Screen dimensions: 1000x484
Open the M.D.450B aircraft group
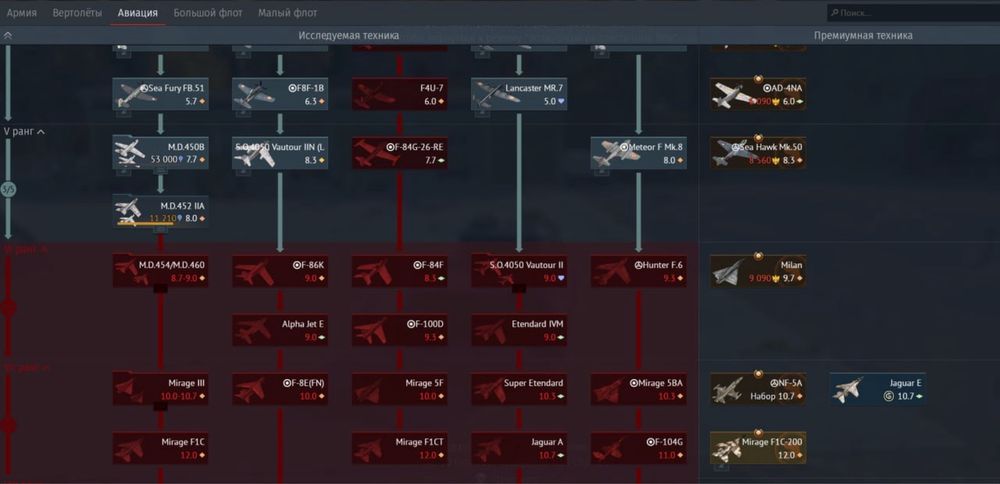160,153
